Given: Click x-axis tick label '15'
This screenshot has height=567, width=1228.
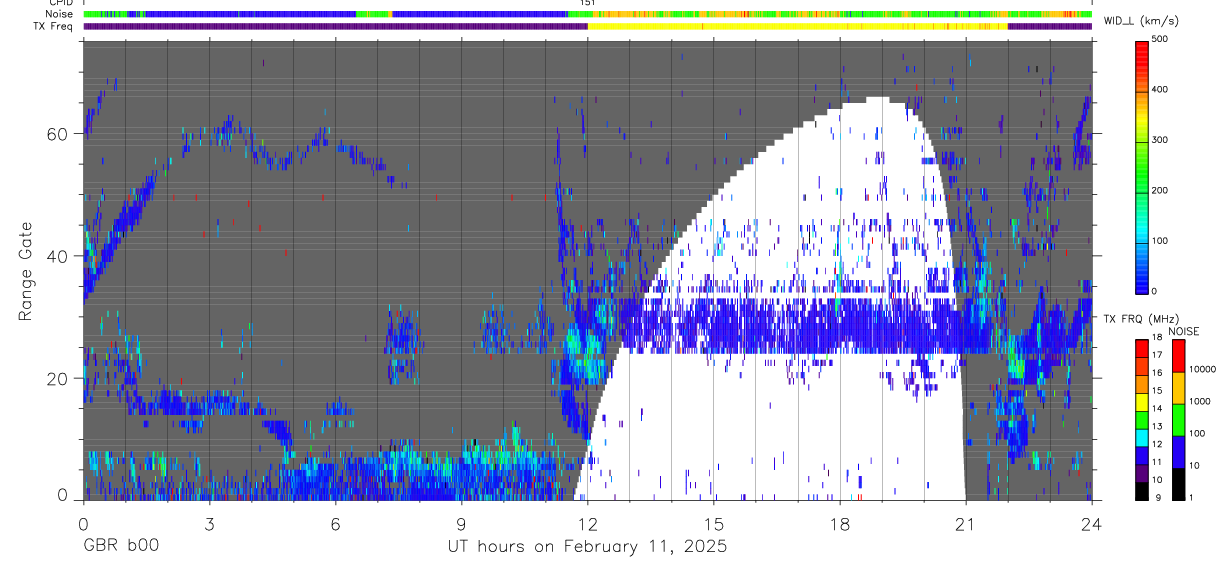Looking at the screenshot, I should 713,523.
